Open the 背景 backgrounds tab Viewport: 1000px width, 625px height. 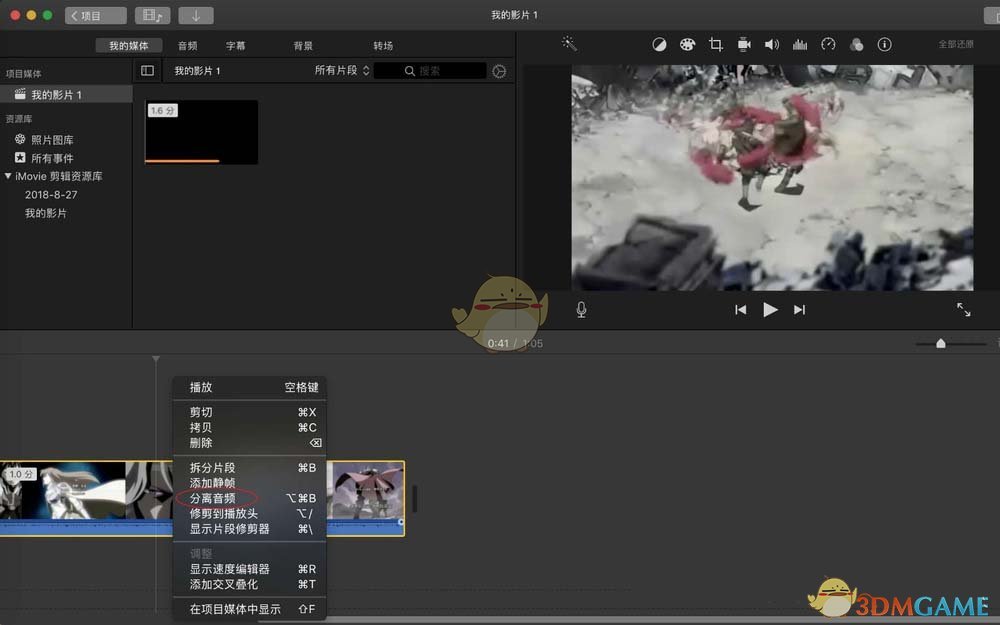pos(303,45)
